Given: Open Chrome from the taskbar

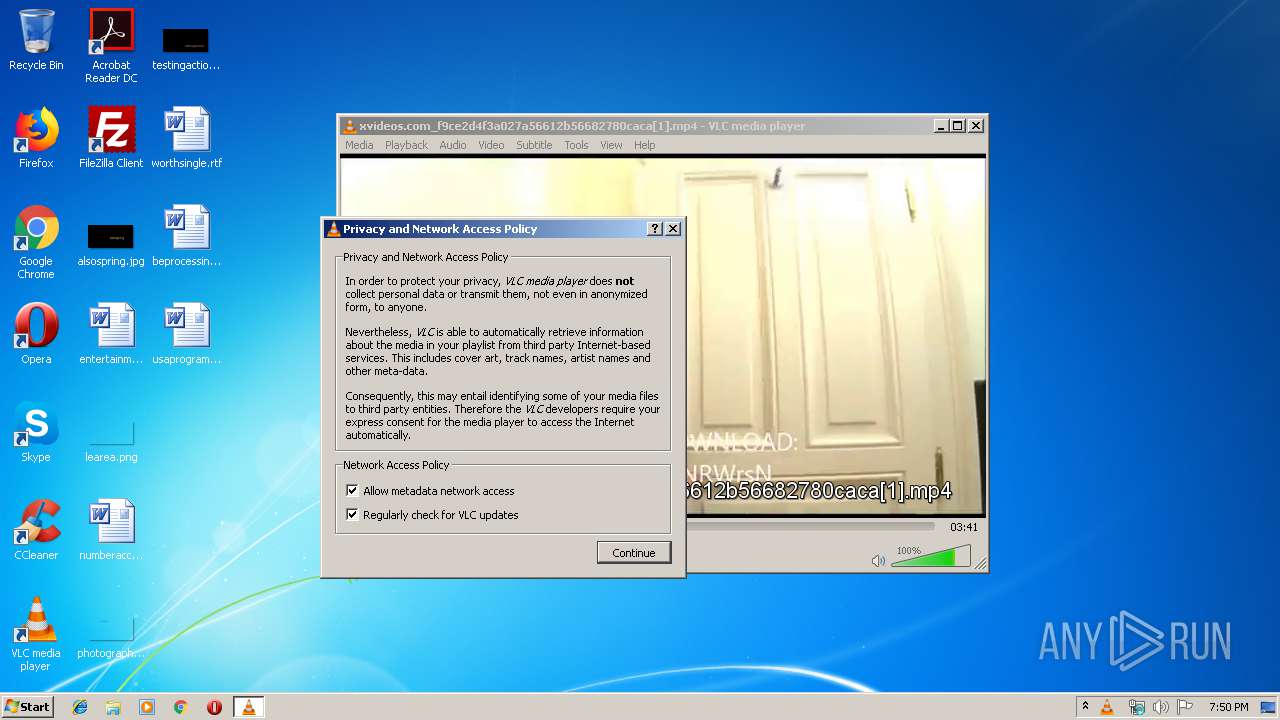Looking at the screenshot, I should [x=180, y=707].
